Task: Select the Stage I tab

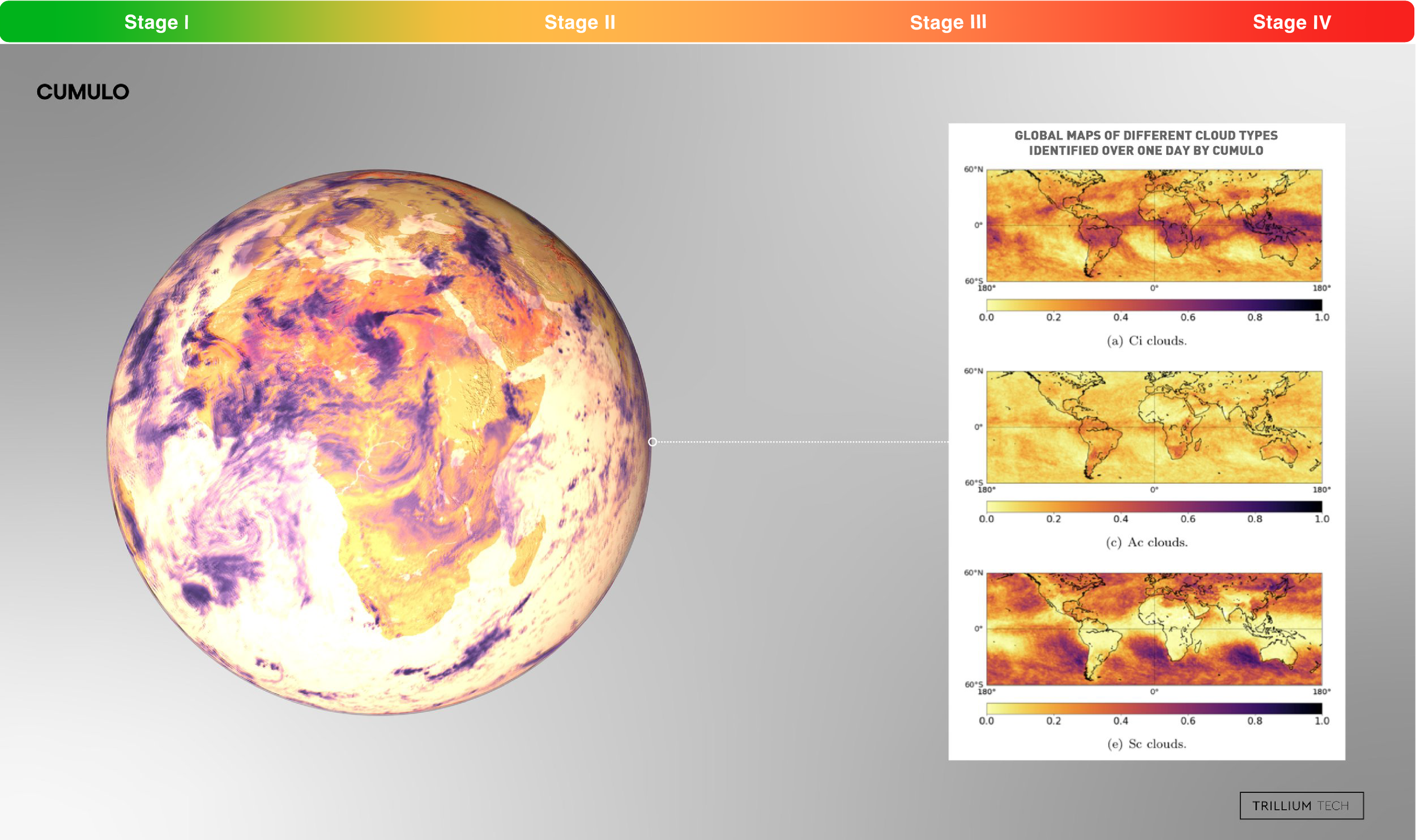Action: coord(157,22)
